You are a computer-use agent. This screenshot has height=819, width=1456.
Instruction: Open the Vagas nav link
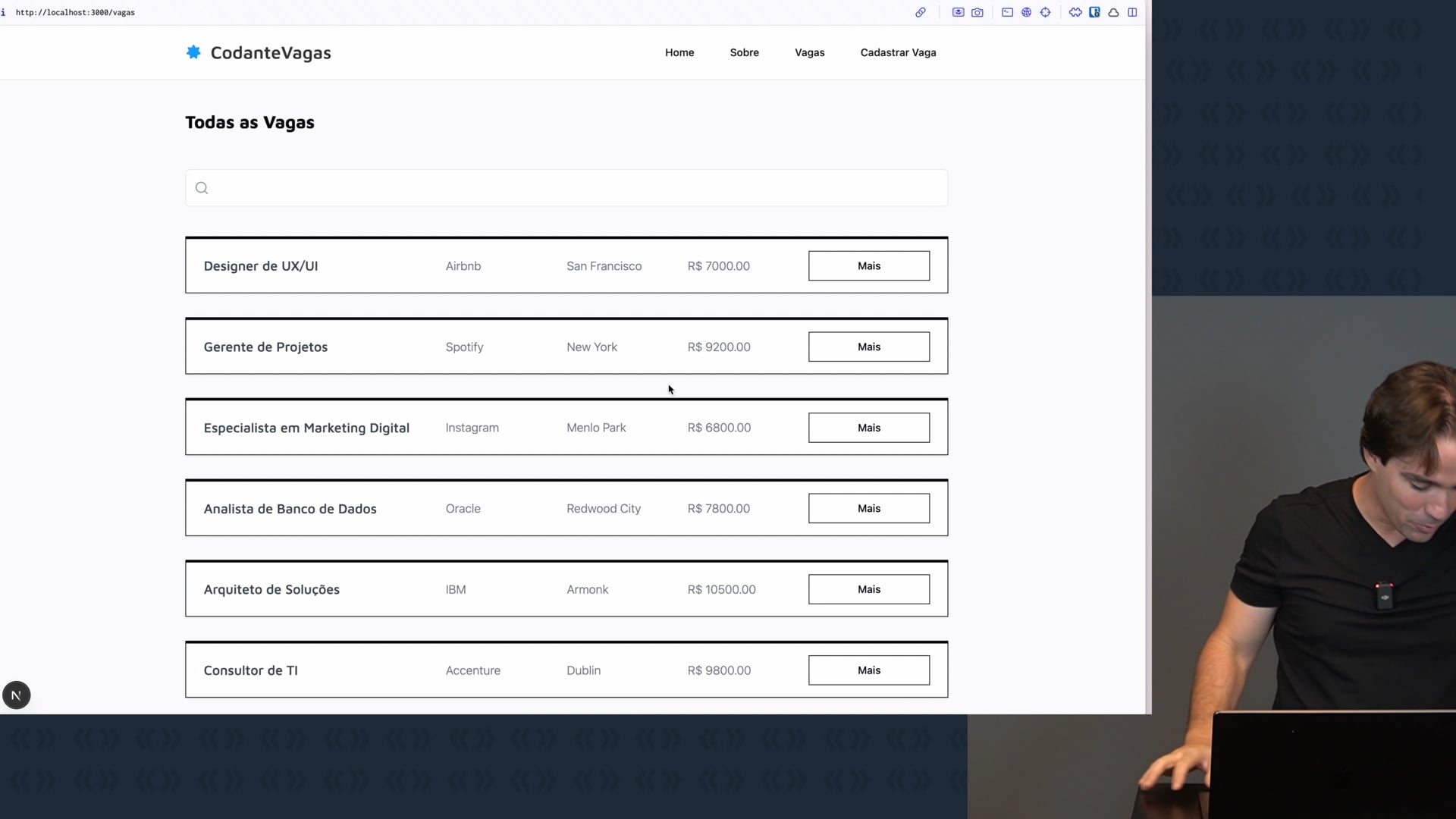click(x=809, y=52)
